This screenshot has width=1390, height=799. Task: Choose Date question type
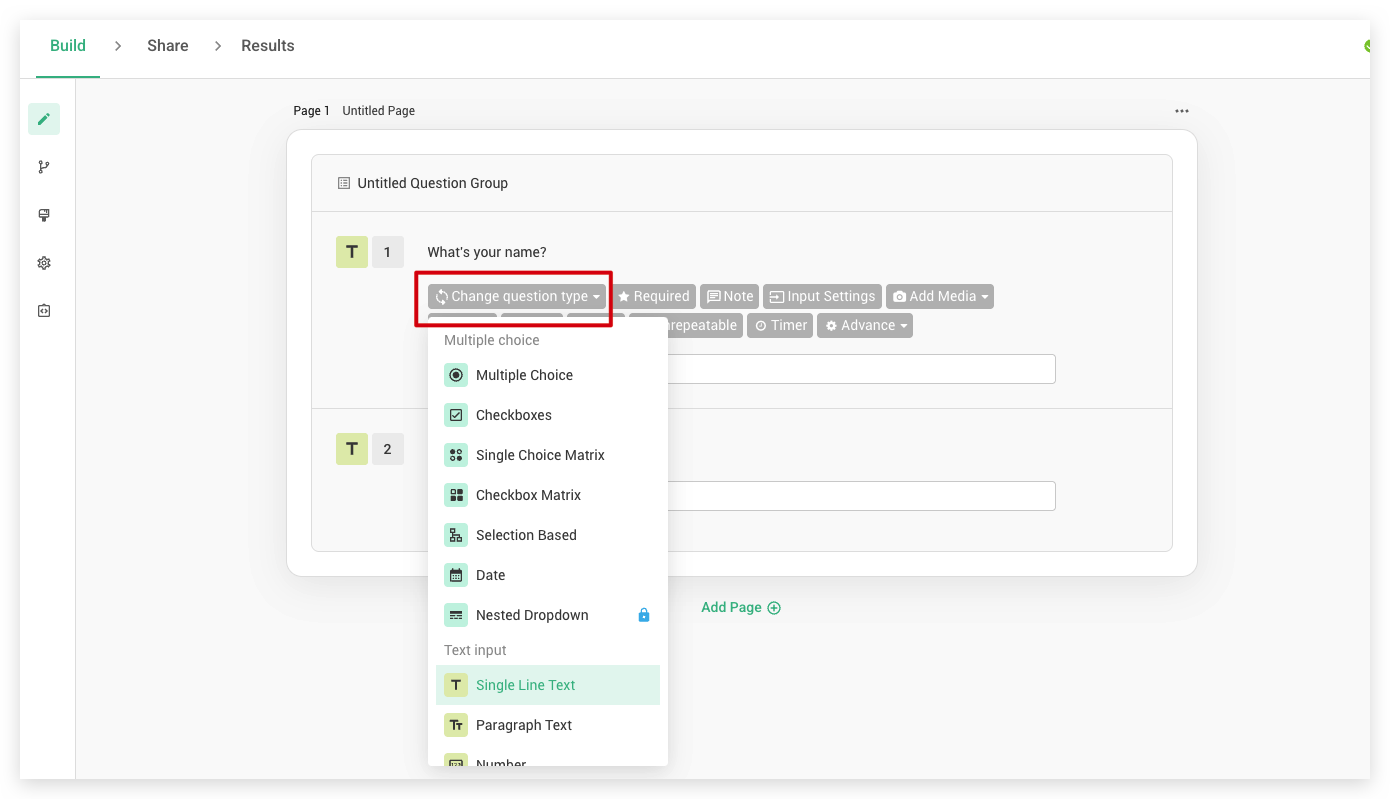(548, 575)
